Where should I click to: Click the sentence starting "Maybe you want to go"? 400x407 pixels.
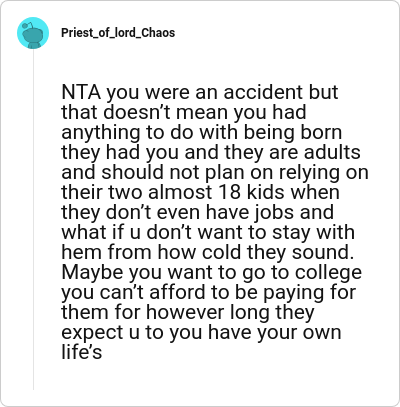point(212,272)
